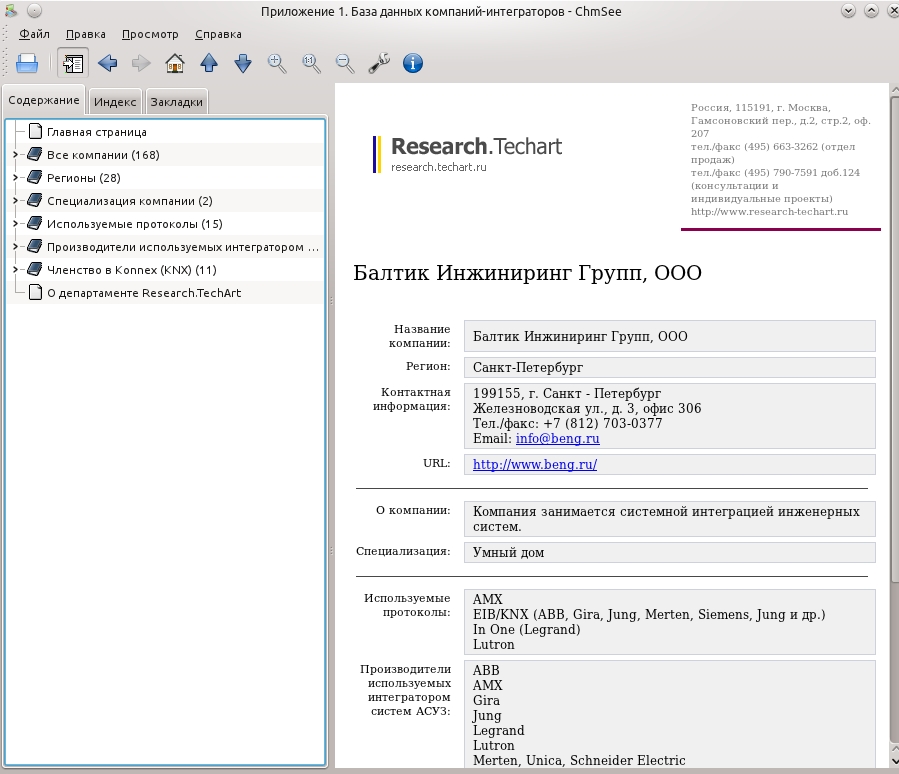The width and height of the screenshot is (899, 774).
Task: Select О департаменте Research.TechArt entry
Action: click(144, 293)
